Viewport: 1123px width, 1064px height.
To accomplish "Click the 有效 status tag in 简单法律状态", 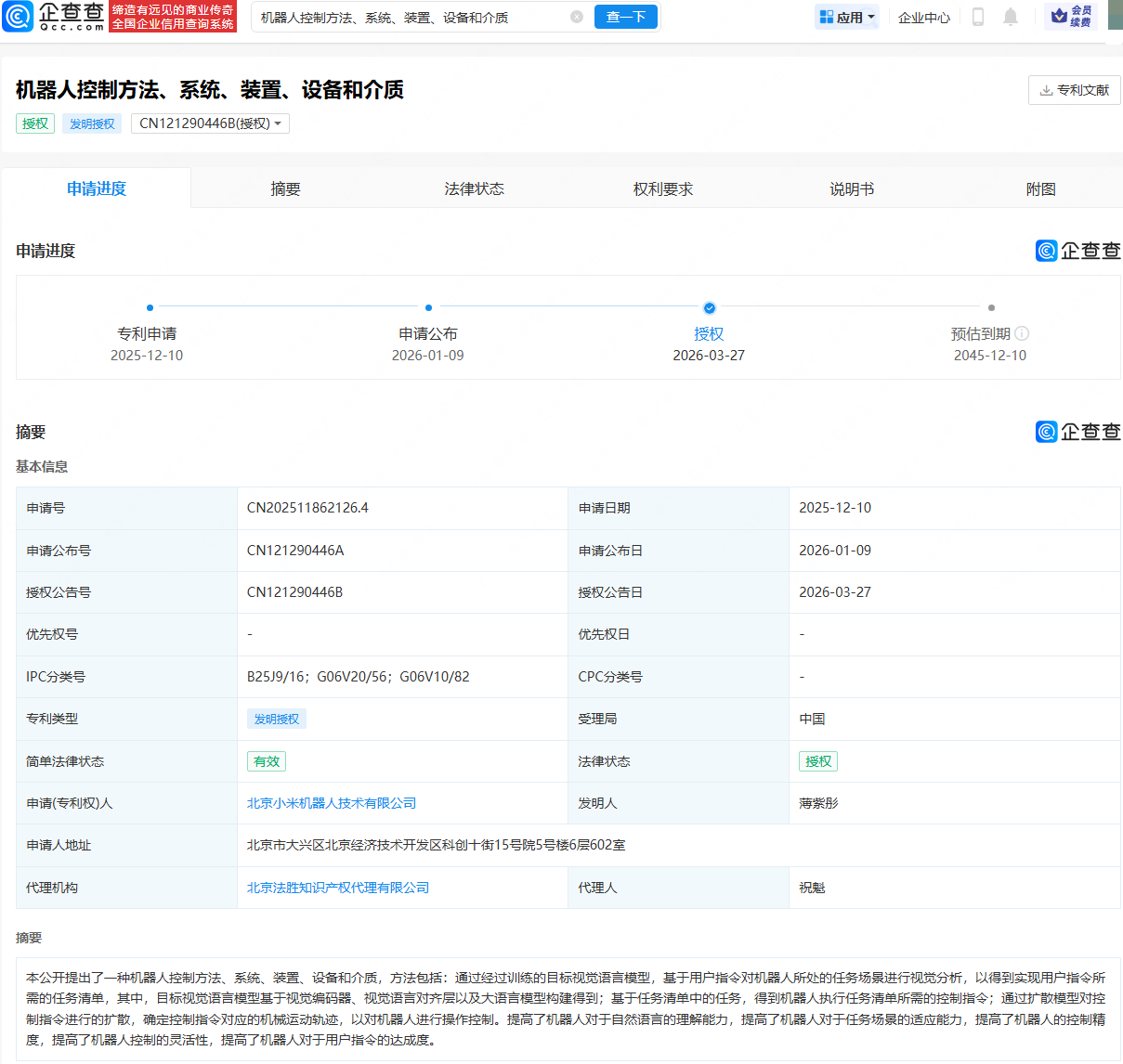I will 266,760.
